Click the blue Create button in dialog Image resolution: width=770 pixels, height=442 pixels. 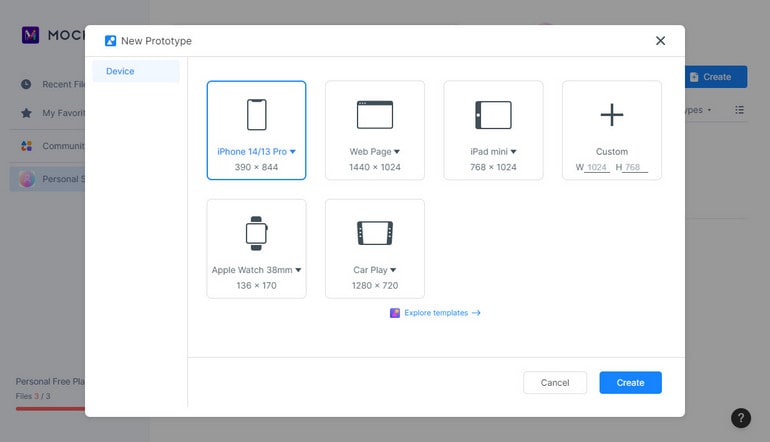click(630, 383)
